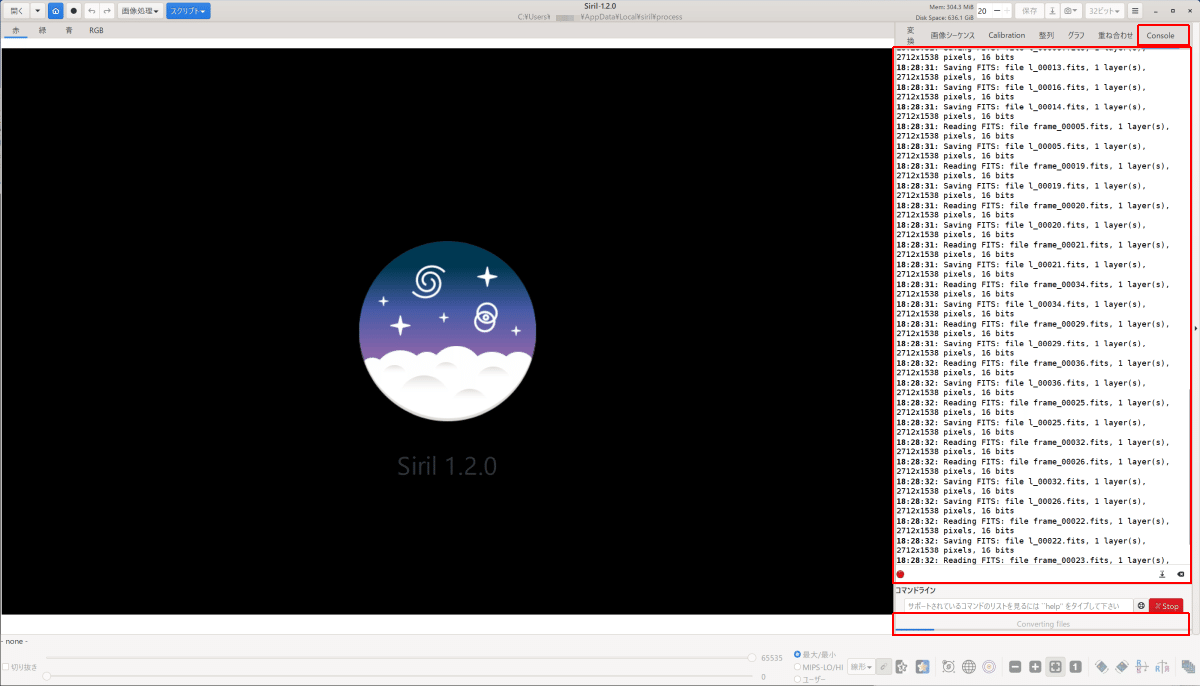This screenshot has width=1200, height=686.
Task: Select the 最大/最小 radio option
Action: click(820, 655)
